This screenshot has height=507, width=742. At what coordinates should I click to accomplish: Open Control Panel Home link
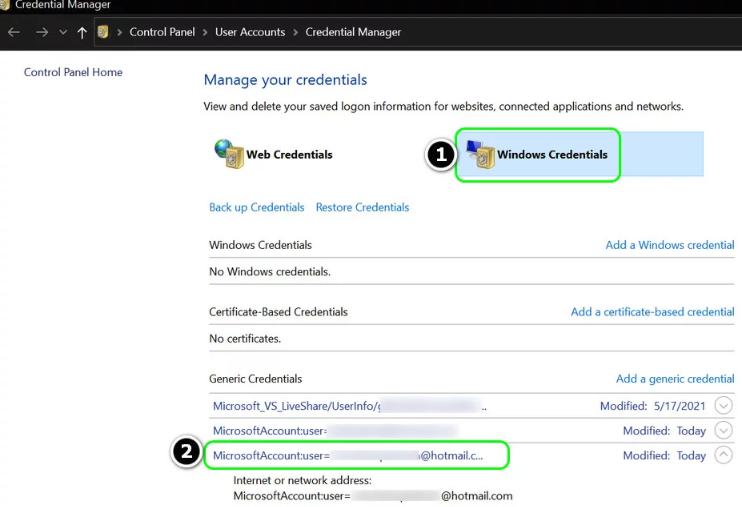pos(73,72)
